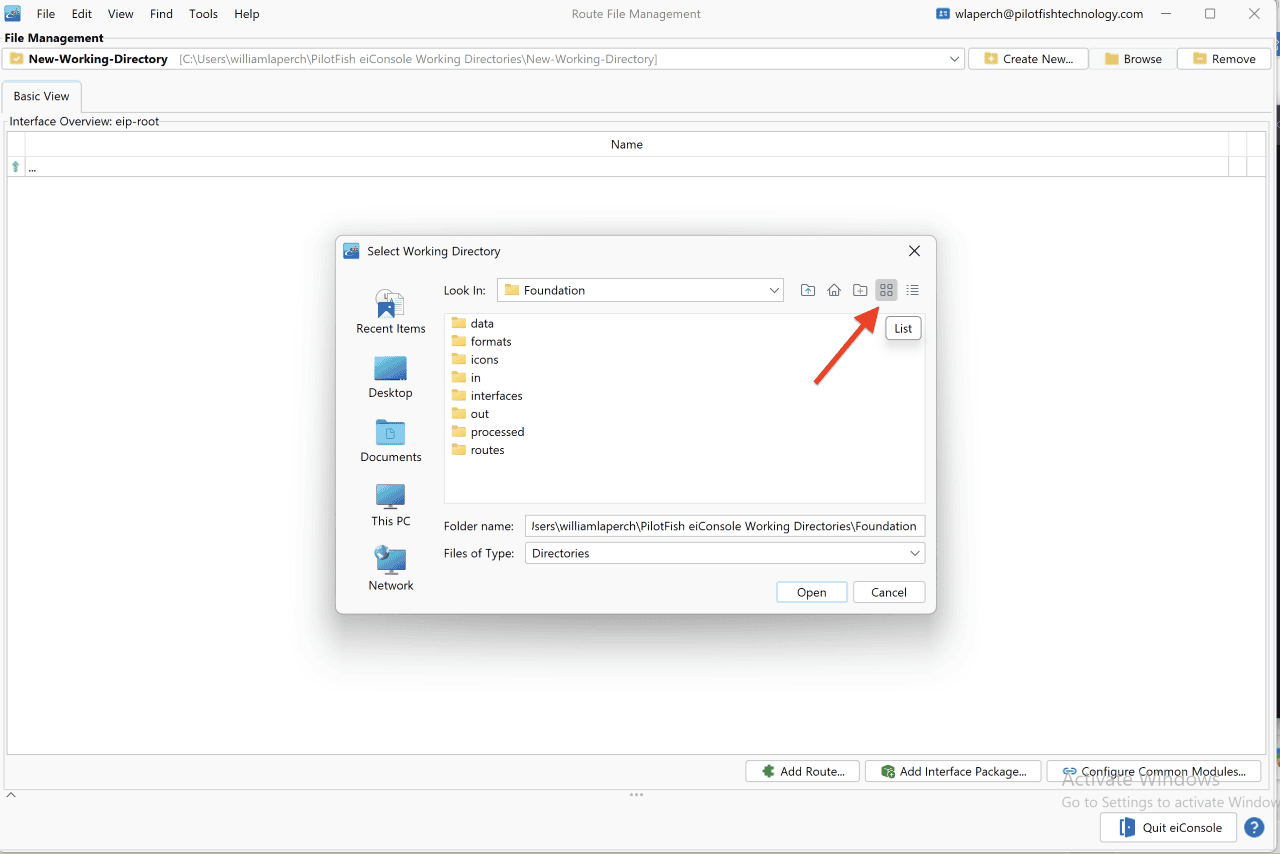Click Configure Common Modules... button
Screen dimensions: 1280x854
(1154, 771)
